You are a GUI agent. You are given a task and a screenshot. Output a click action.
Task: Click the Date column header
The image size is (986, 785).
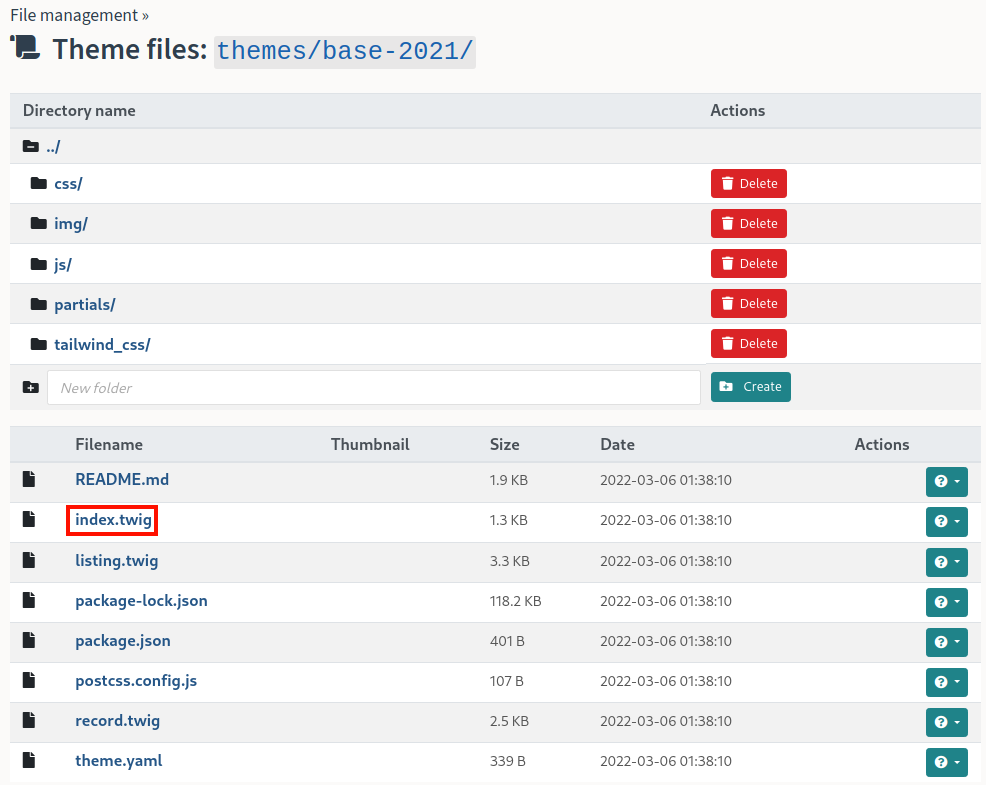click(617, 445)
